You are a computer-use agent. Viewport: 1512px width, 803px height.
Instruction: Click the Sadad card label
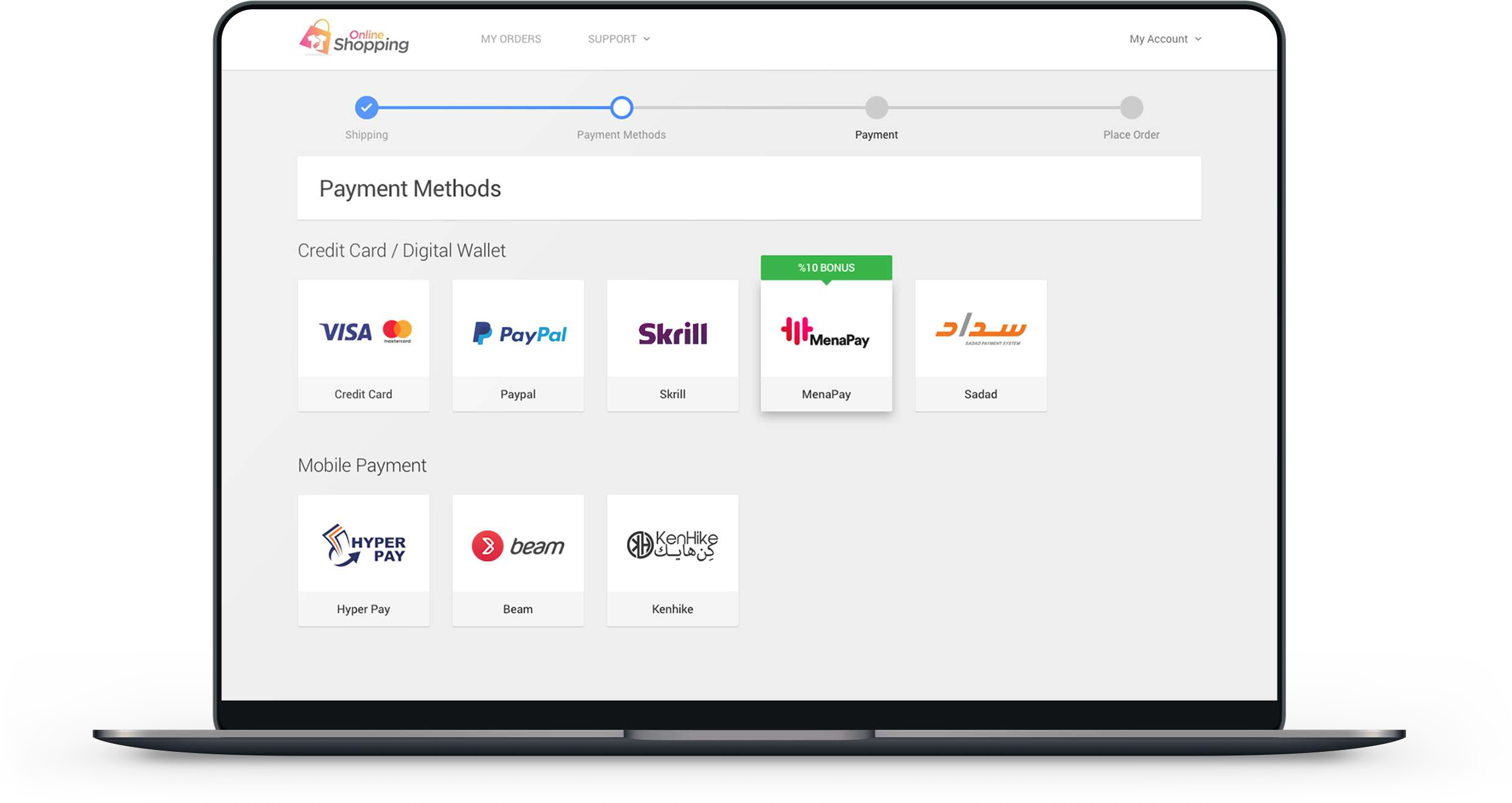pos(981,394)
